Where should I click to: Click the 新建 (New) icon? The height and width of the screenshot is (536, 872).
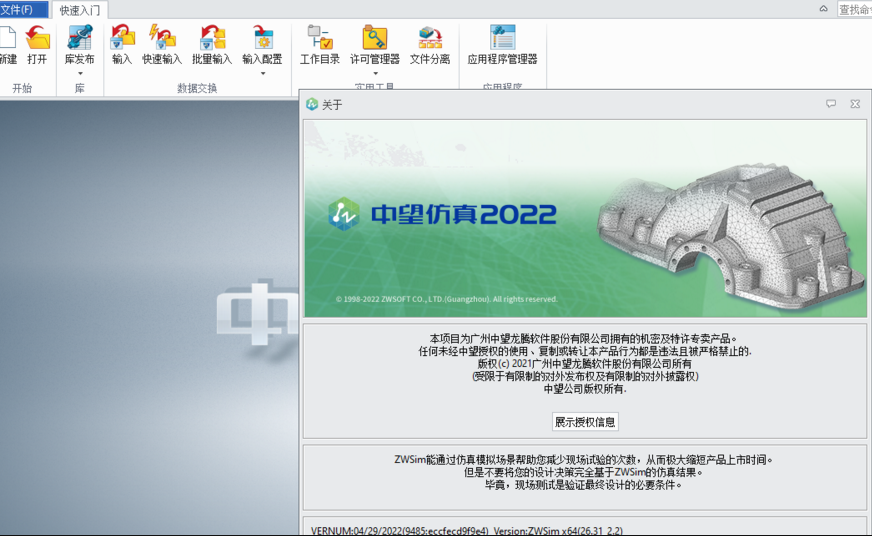(8, 38)
